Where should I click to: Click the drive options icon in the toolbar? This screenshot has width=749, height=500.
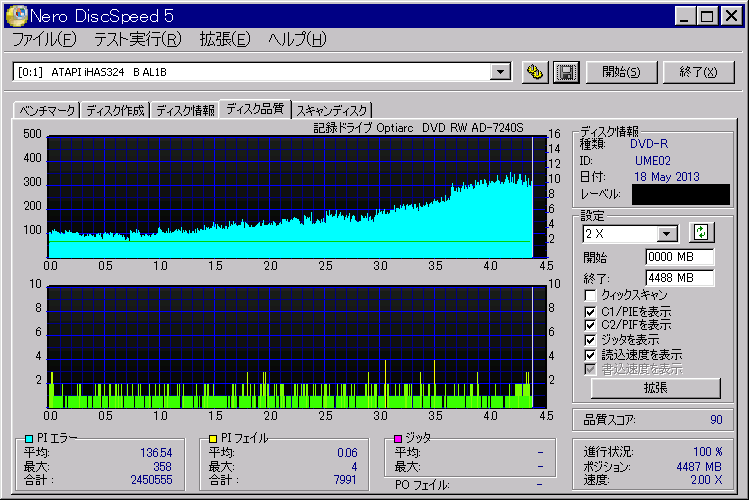[535, 73]
